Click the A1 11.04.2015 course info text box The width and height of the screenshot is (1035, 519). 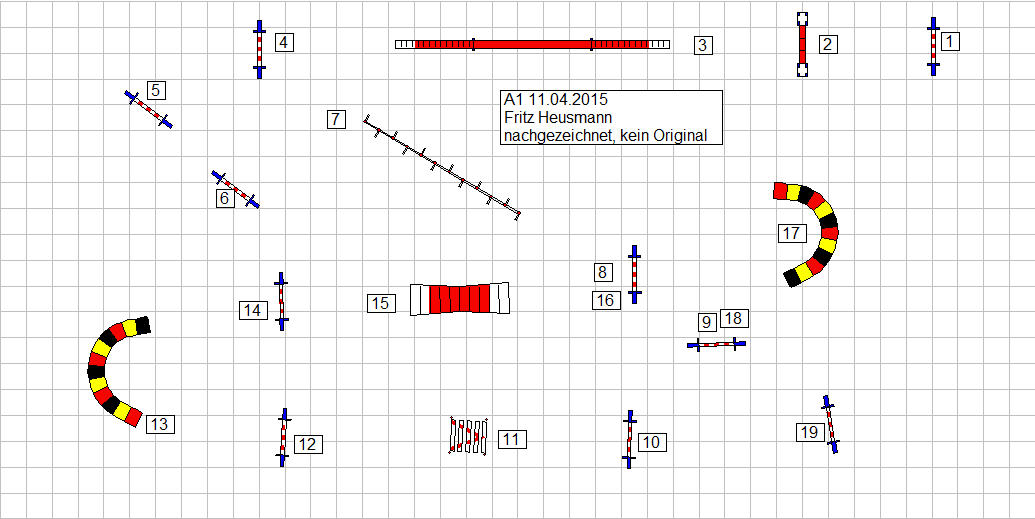coord(611,118)
